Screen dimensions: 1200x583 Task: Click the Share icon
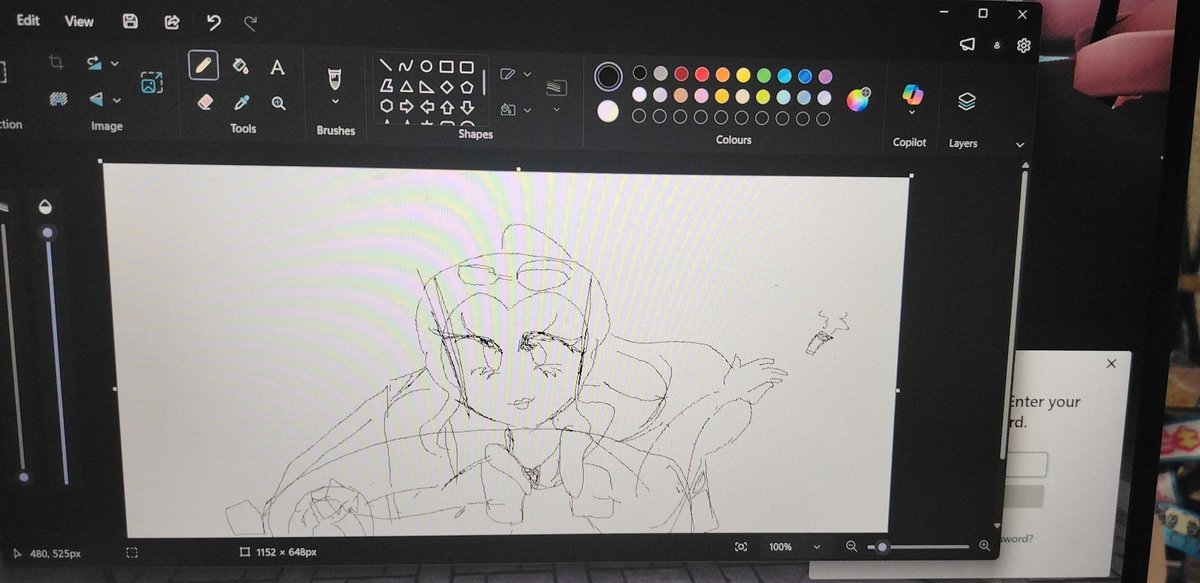pos(172,21)
